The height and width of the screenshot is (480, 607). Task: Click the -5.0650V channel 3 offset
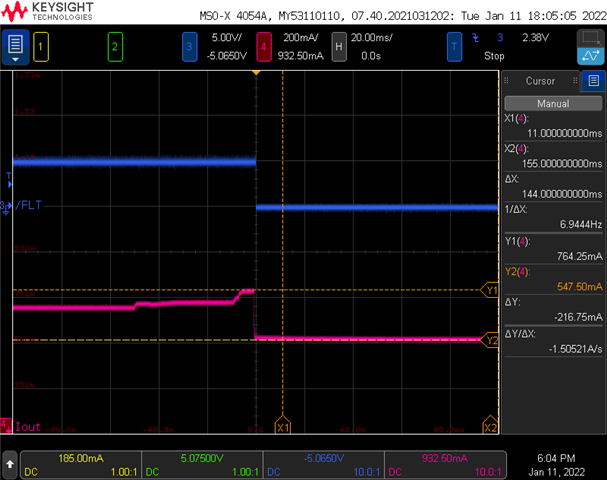coord(227,56)
